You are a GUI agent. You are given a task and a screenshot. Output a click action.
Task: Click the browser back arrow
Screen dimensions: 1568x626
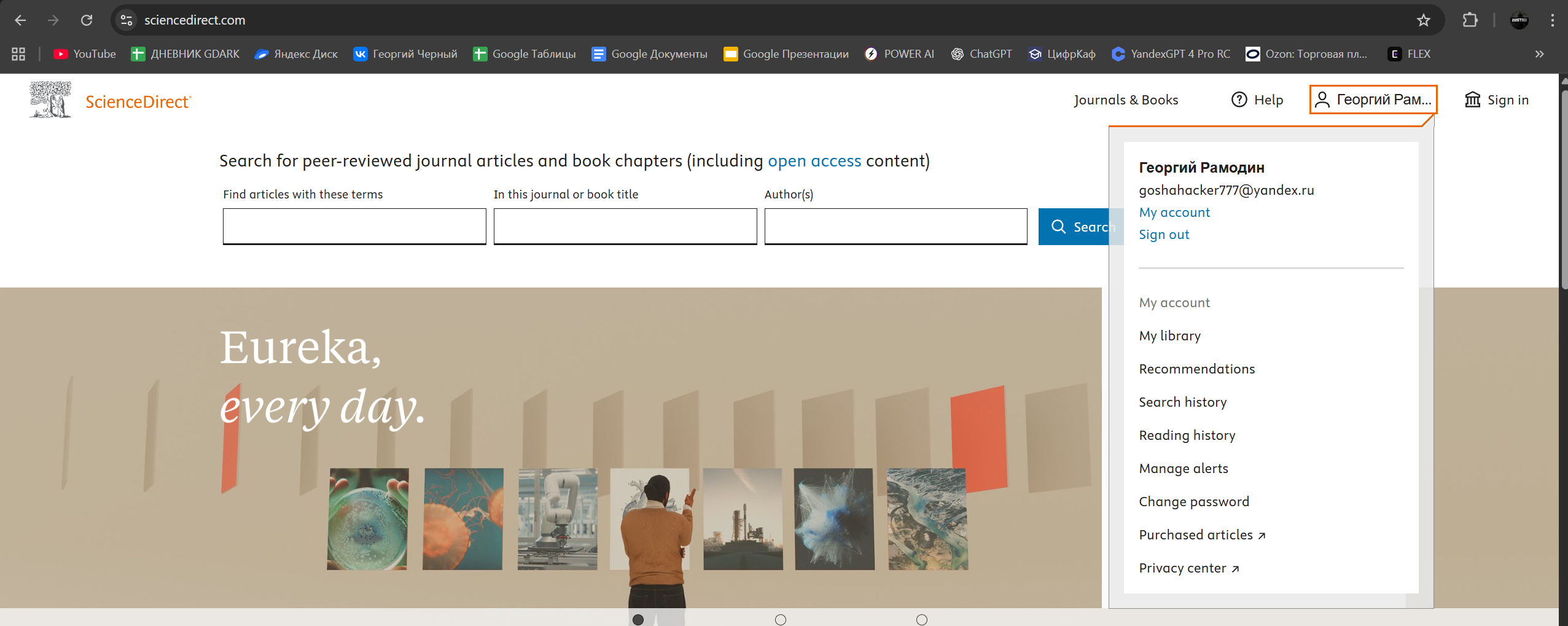pos(20,20)
